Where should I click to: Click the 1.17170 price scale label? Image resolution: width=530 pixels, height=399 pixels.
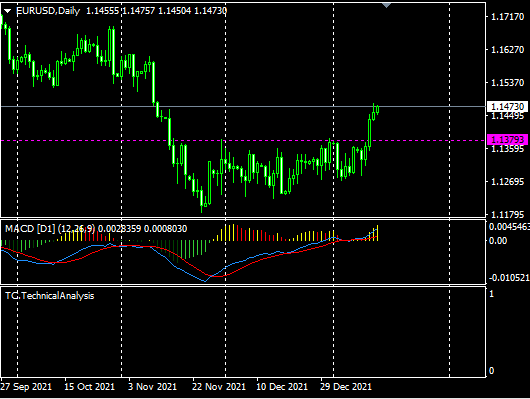507,17
